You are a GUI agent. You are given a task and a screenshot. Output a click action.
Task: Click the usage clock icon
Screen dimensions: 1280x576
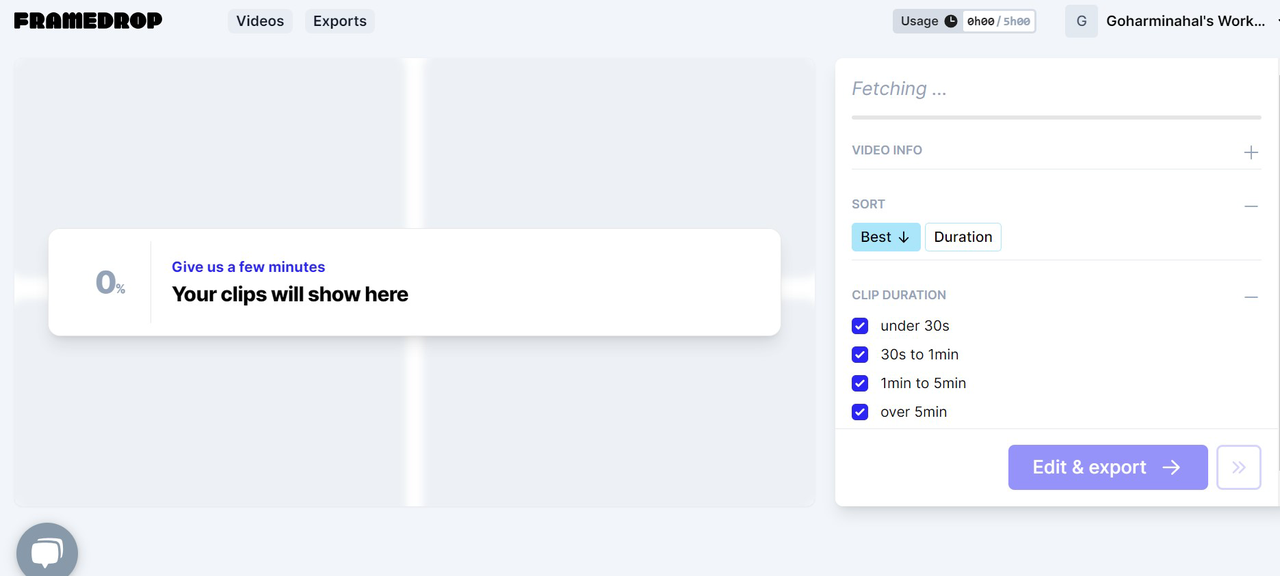point(951,21)
